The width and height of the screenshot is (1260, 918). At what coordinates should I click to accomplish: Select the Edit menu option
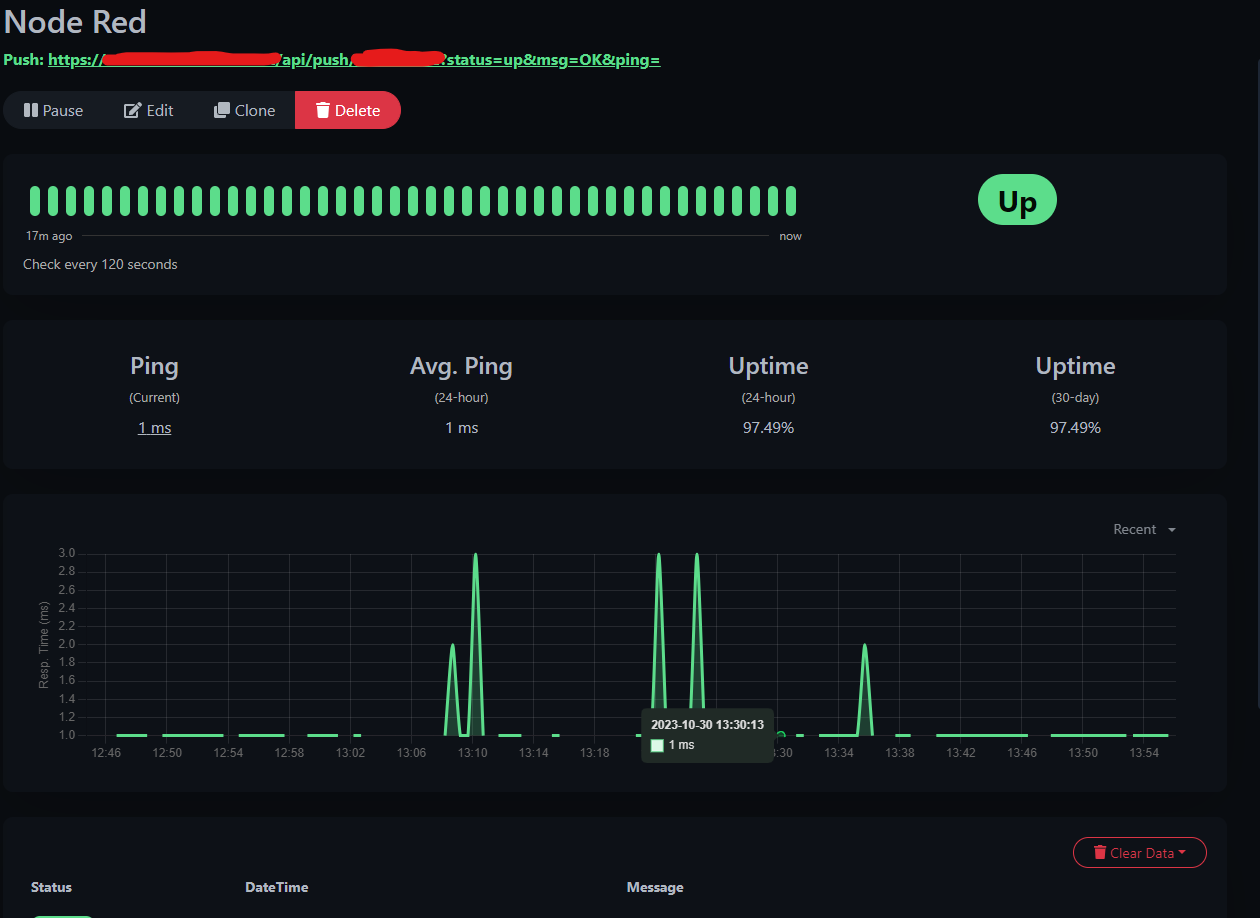pos(148,110)
